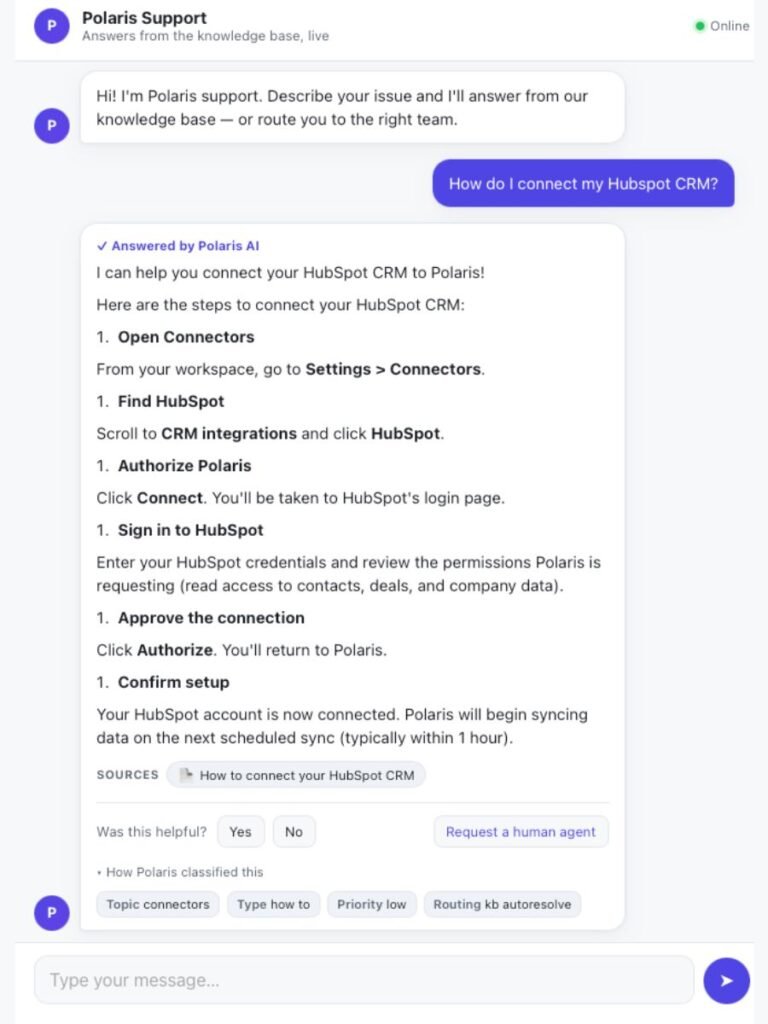Viewport: 768px width, 1024px height.
Task: Click the green Online status indicator
Action: tap(699, 26)
